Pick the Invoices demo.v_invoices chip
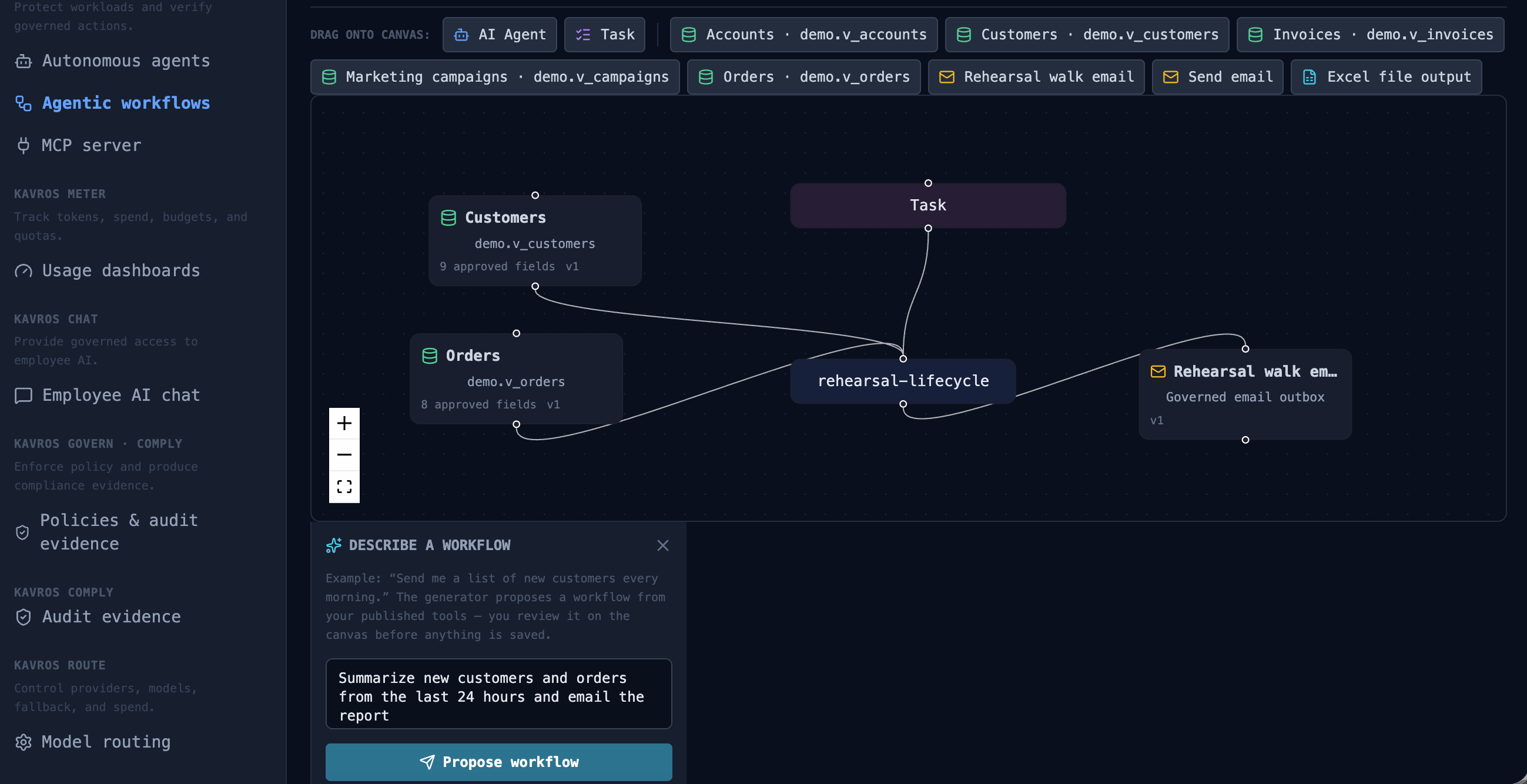1527x784 pixels. (1371, 35)
